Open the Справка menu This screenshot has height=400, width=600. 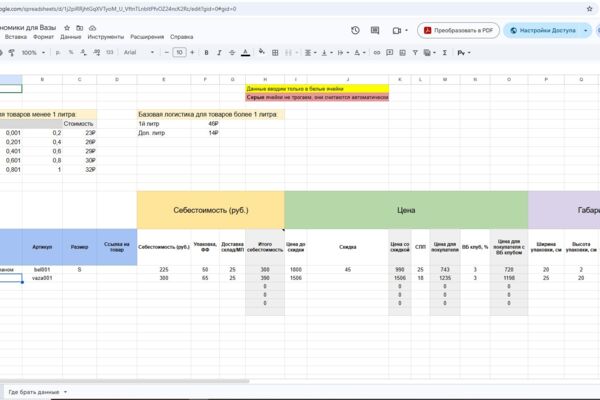181,37
